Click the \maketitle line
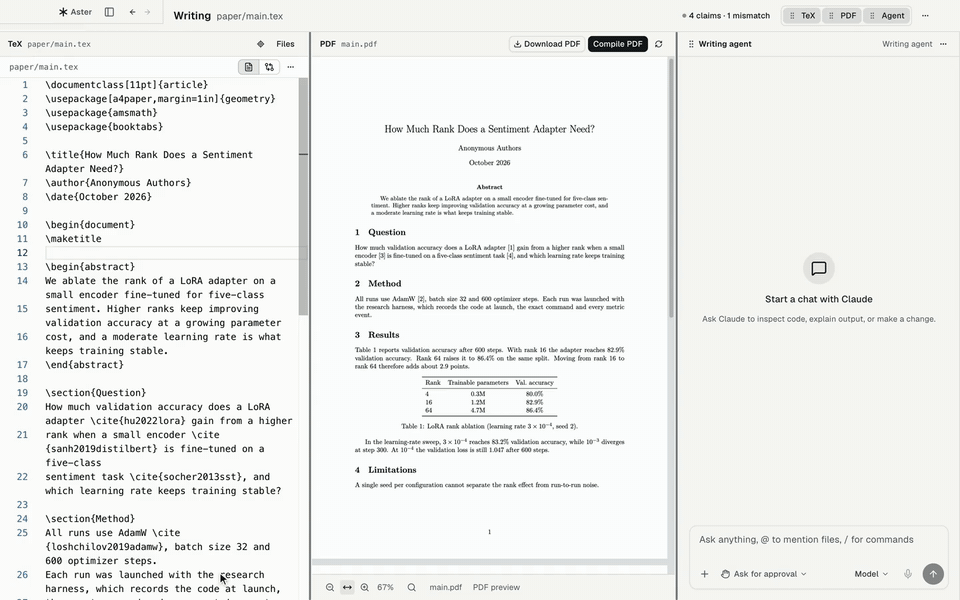 point(73,239)
